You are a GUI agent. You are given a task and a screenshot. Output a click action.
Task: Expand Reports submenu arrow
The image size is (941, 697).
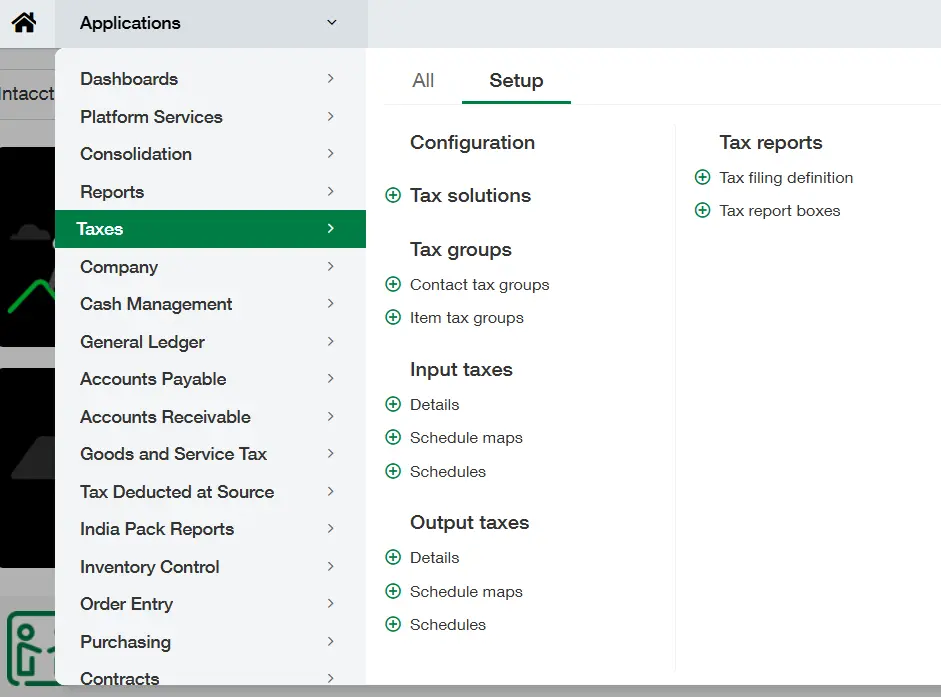(331, 192)
